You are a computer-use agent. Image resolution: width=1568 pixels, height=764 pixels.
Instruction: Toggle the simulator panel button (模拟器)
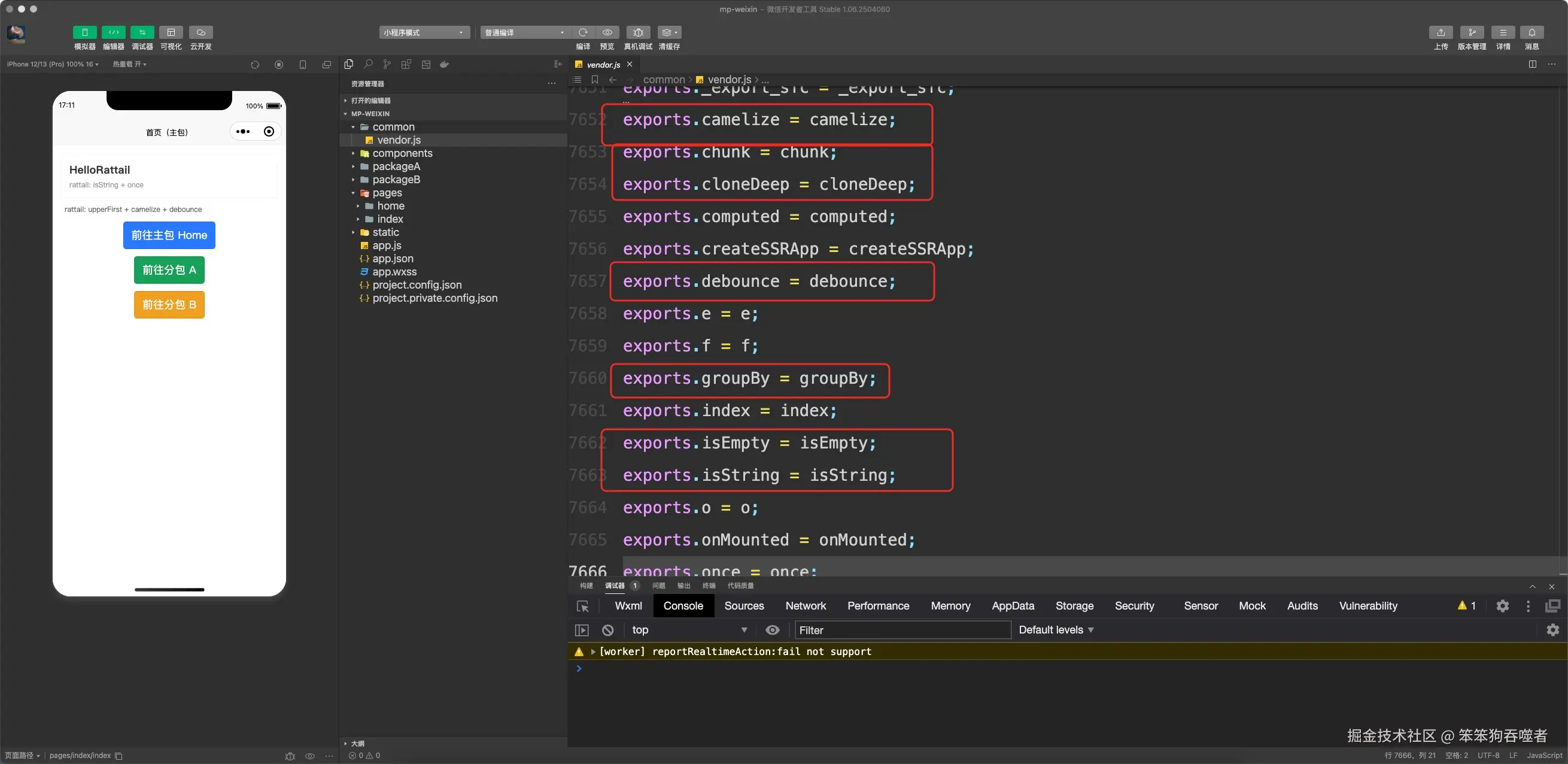(x=84, y=32)
